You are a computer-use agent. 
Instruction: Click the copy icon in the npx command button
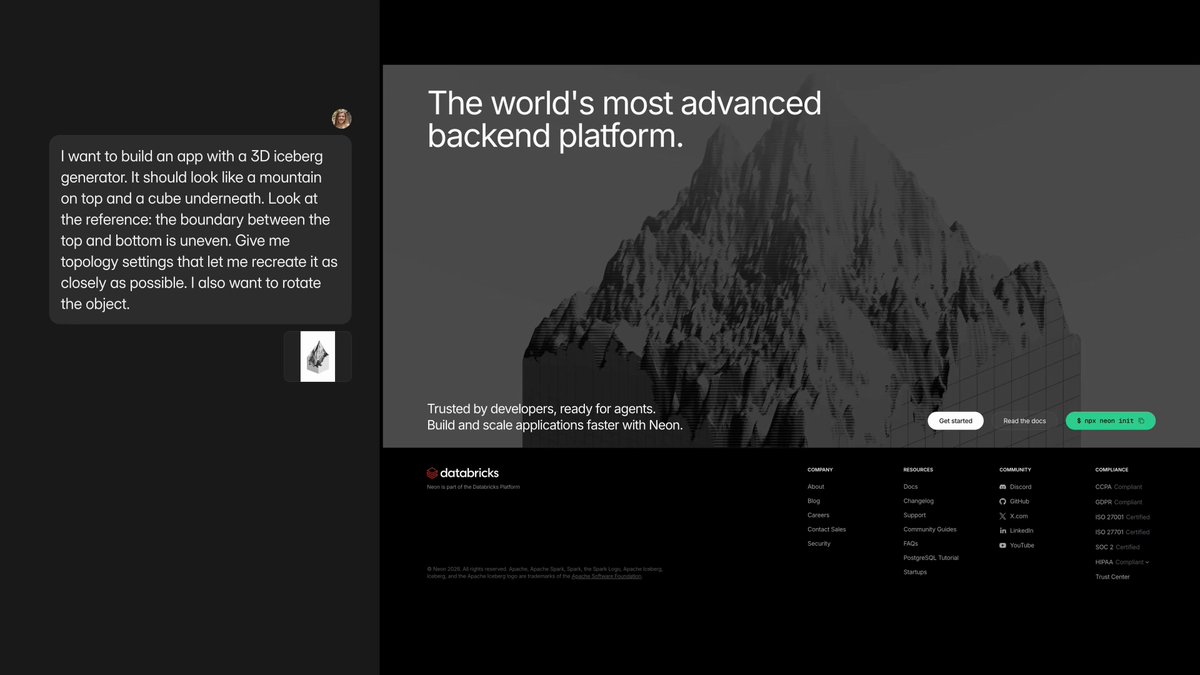coord(1142,421)
